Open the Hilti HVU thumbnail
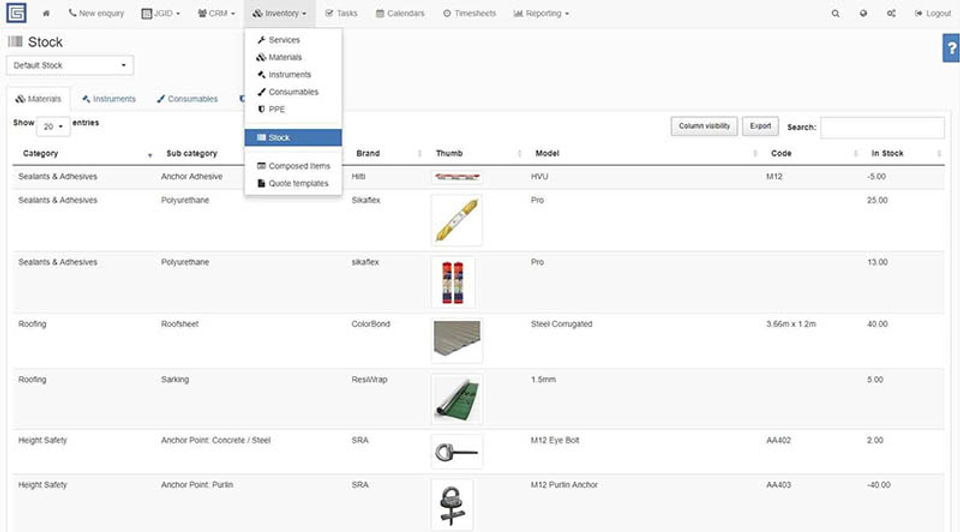The height and width of the screenshot is (532, 960). tap(457, 177)
